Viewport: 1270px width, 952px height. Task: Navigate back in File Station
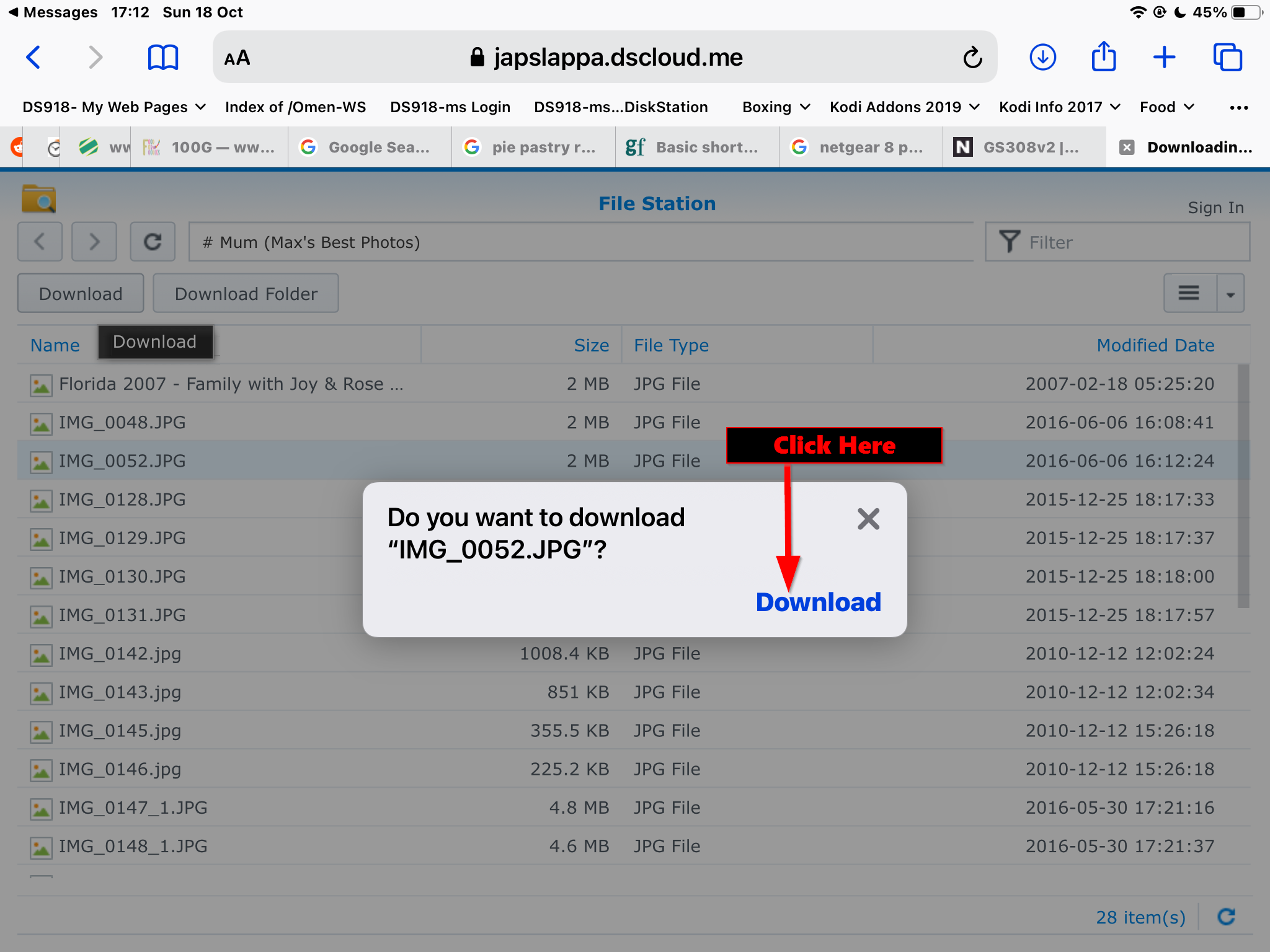point(40,242)
